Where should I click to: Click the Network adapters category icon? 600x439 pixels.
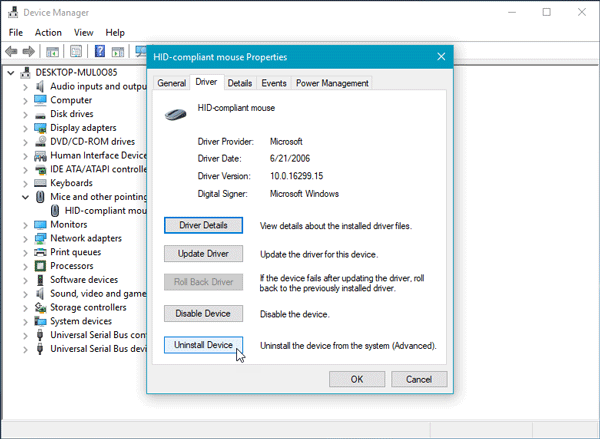coord(40,238)
